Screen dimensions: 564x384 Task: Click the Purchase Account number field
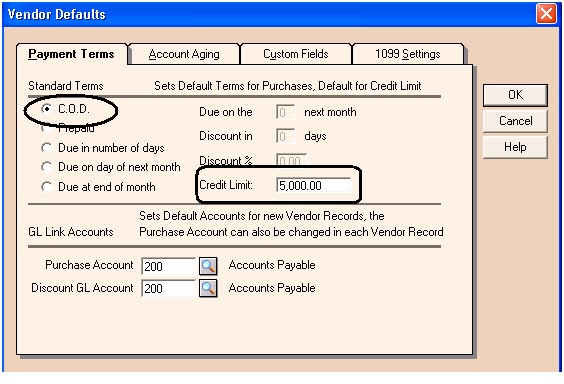(x=168, y=266)
